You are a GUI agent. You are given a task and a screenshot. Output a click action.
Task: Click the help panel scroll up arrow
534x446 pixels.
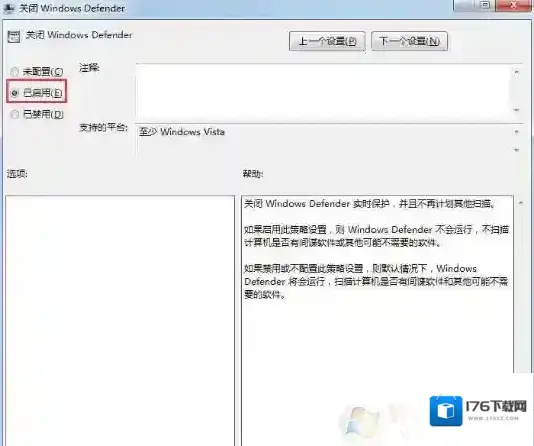coord(521,203)
